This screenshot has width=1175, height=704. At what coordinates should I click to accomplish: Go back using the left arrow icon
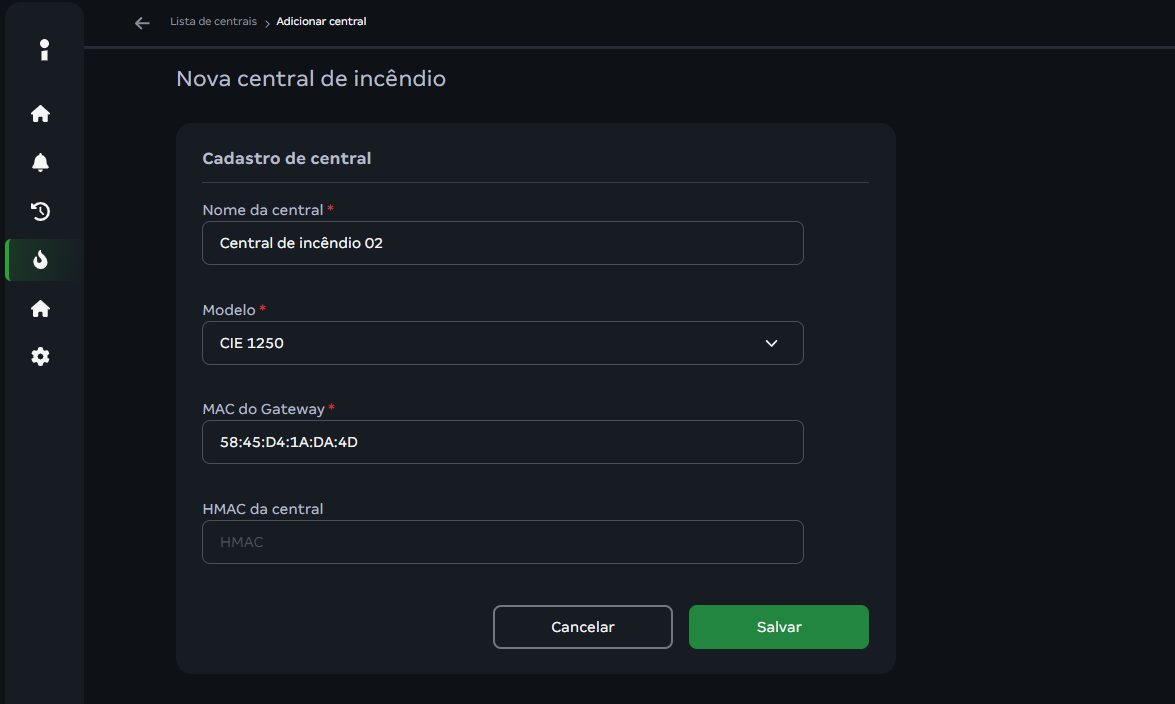point(142,23)
